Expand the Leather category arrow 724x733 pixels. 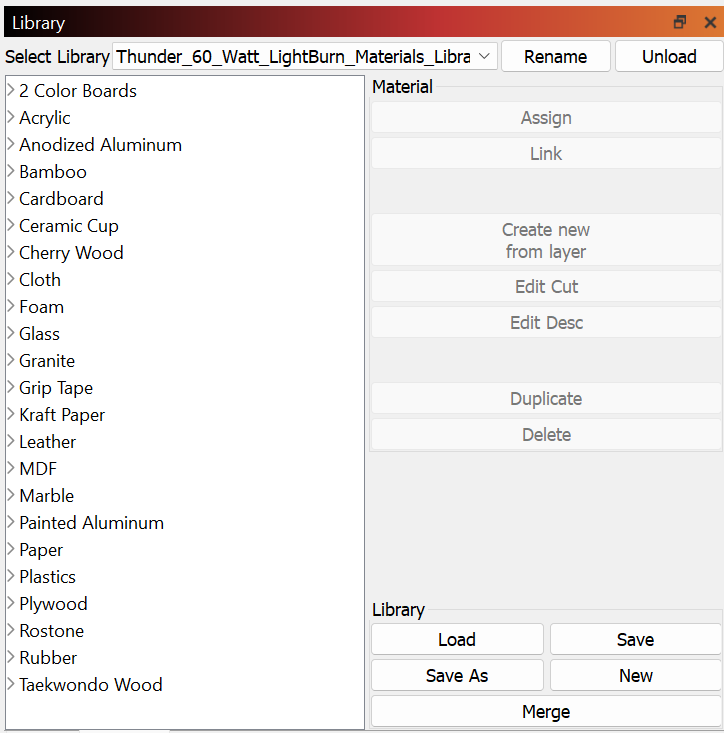(x=11, y=441)
